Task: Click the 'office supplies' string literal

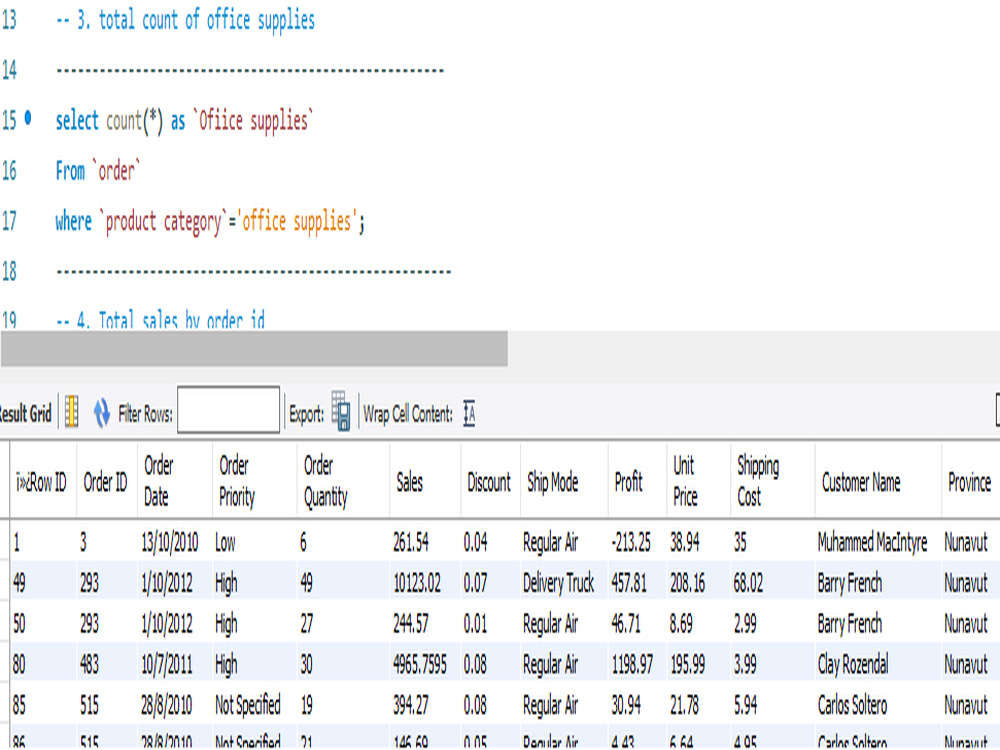Action: point(297,221)
